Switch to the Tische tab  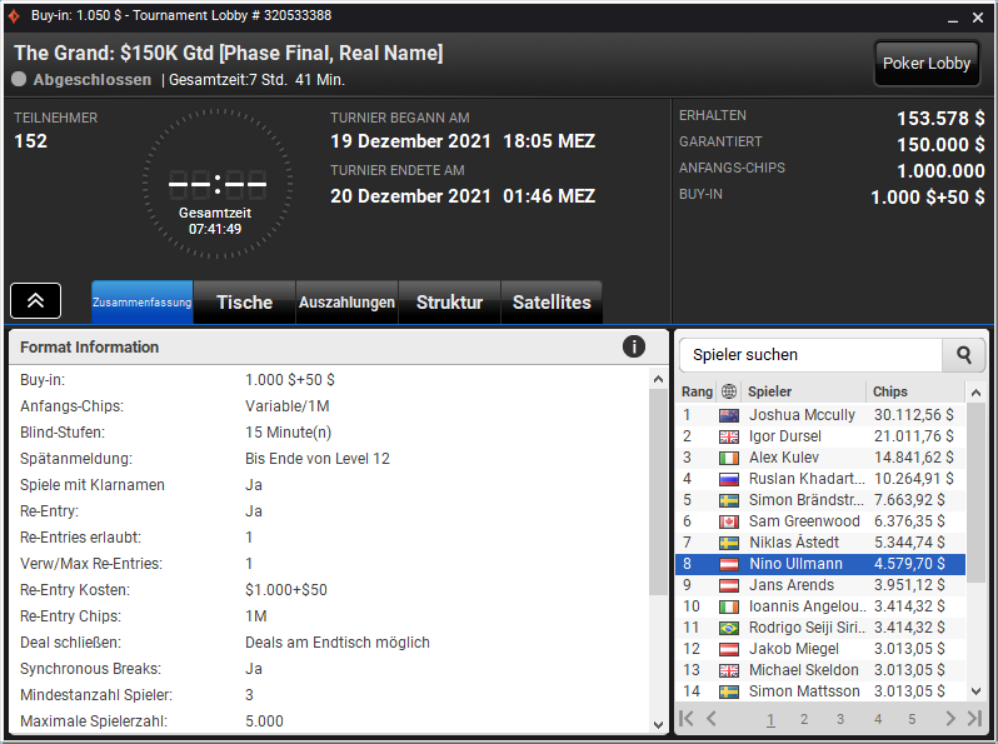244,302
